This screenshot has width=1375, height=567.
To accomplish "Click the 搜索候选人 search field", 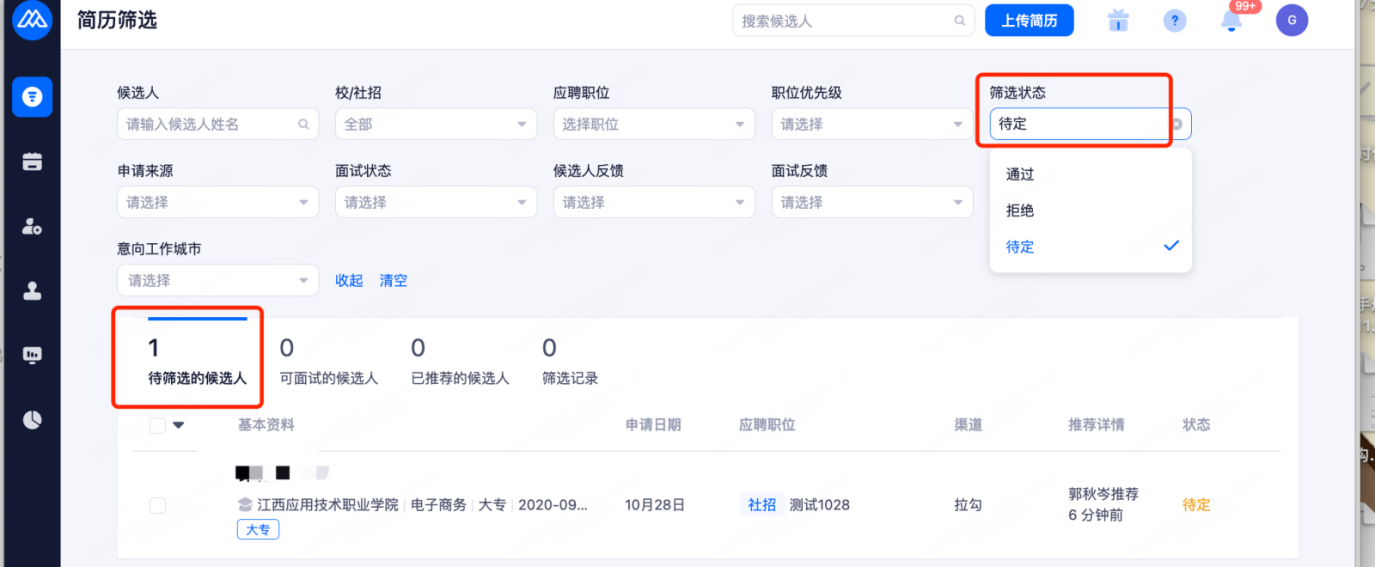I will [x=845, y=21].
